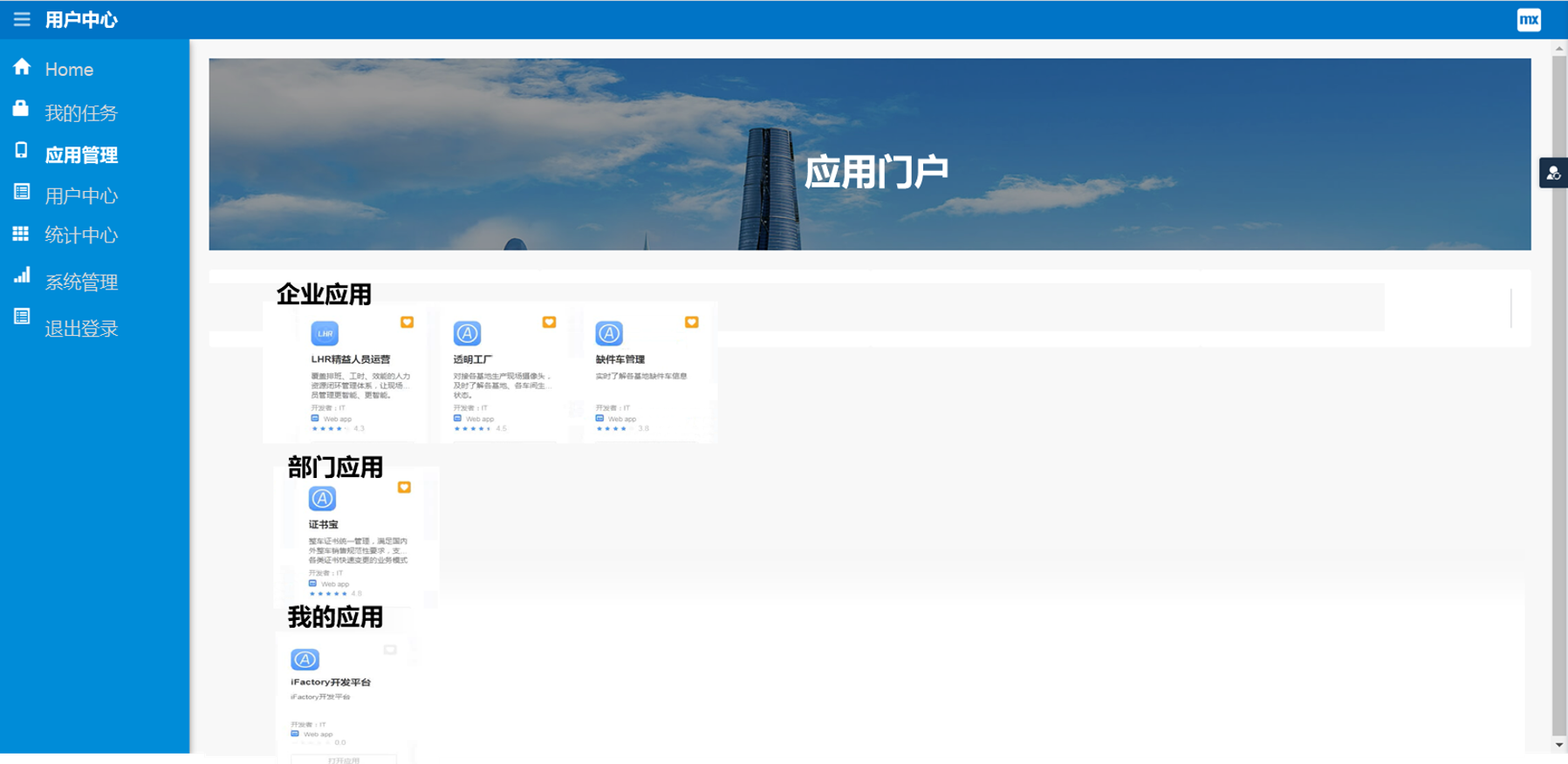Click the Web app label on 缺件车管理

[622, 419]
